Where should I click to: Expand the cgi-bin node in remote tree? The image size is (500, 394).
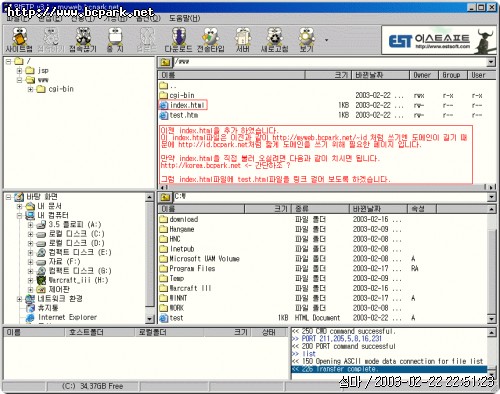[30, 89]
